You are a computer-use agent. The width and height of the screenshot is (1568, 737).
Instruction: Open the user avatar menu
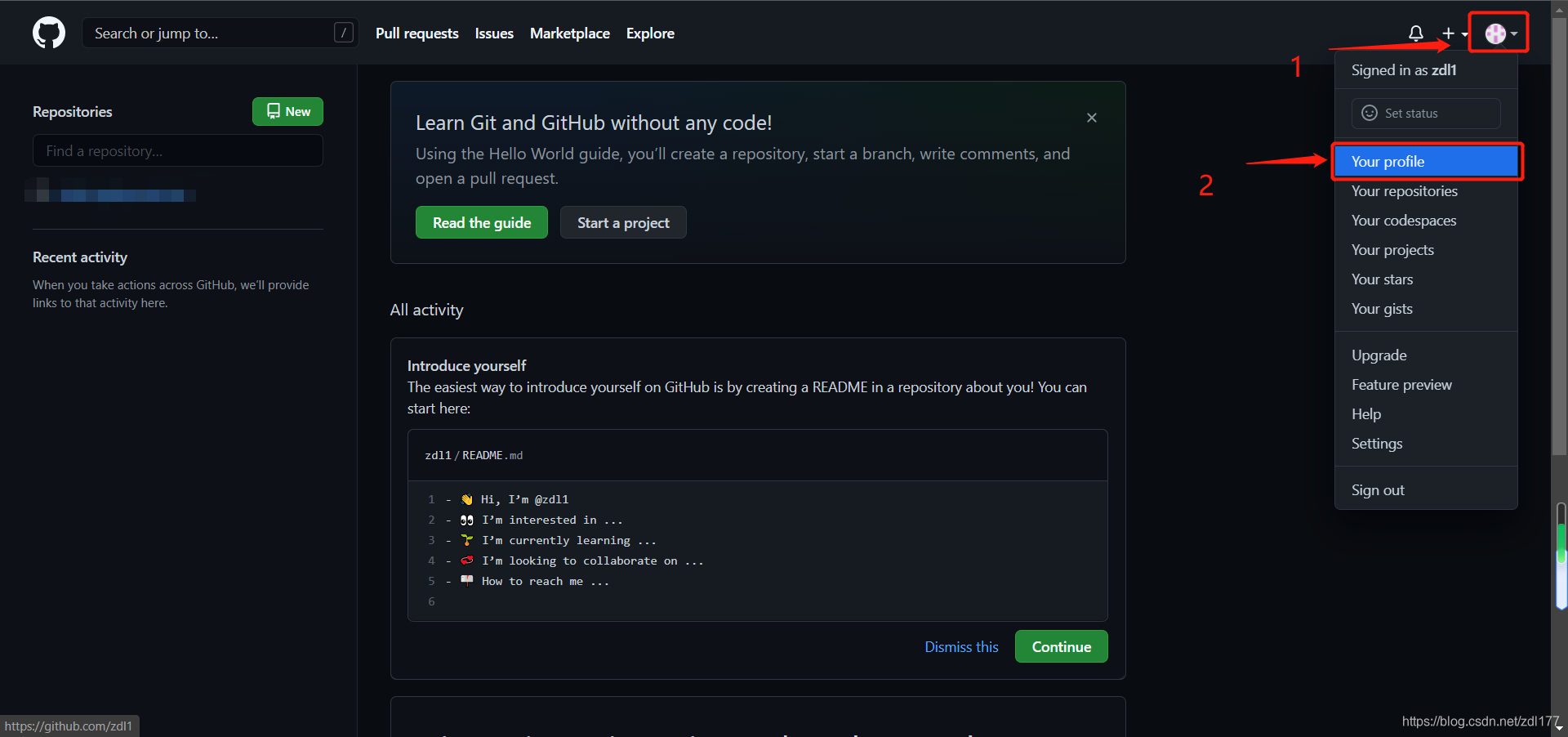1501,33
